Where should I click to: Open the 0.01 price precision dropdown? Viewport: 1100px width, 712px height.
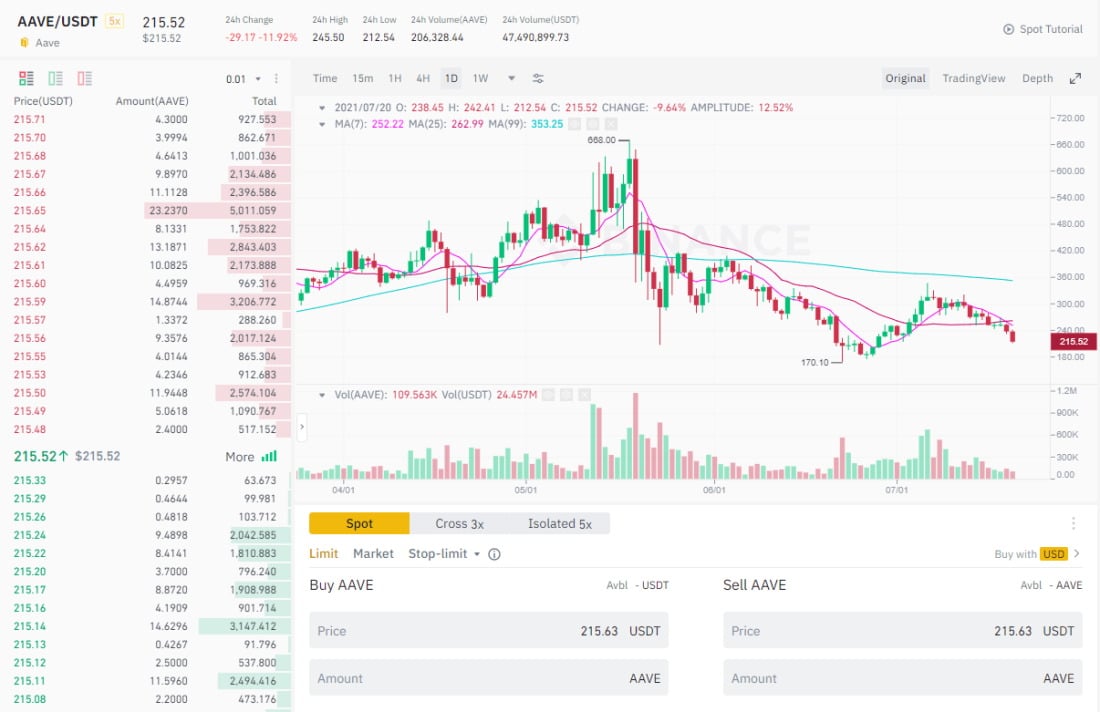point(243,79)
